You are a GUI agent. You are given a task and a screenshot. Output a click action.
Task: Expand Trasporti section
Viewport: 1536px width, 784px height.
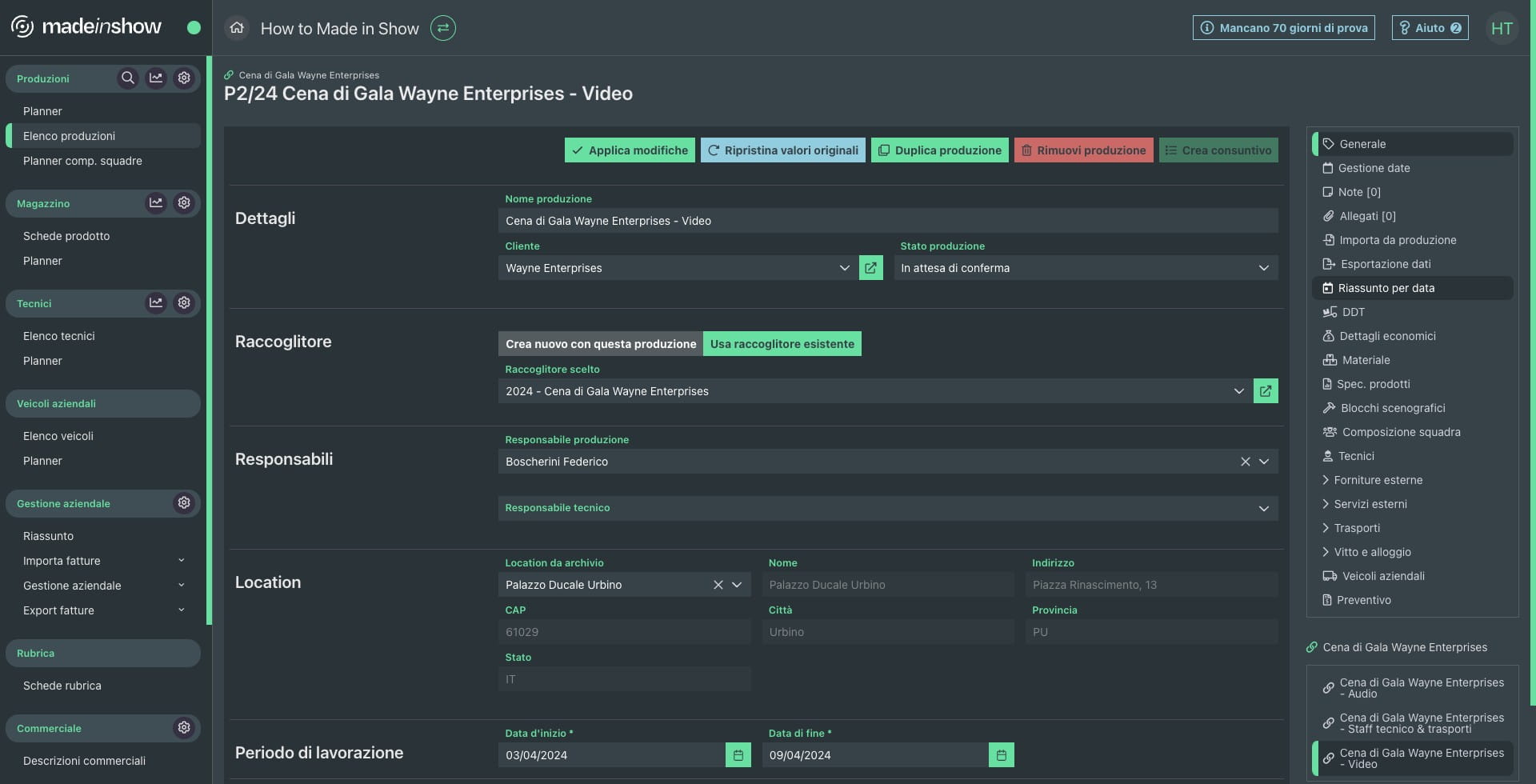pos(1412,528)
